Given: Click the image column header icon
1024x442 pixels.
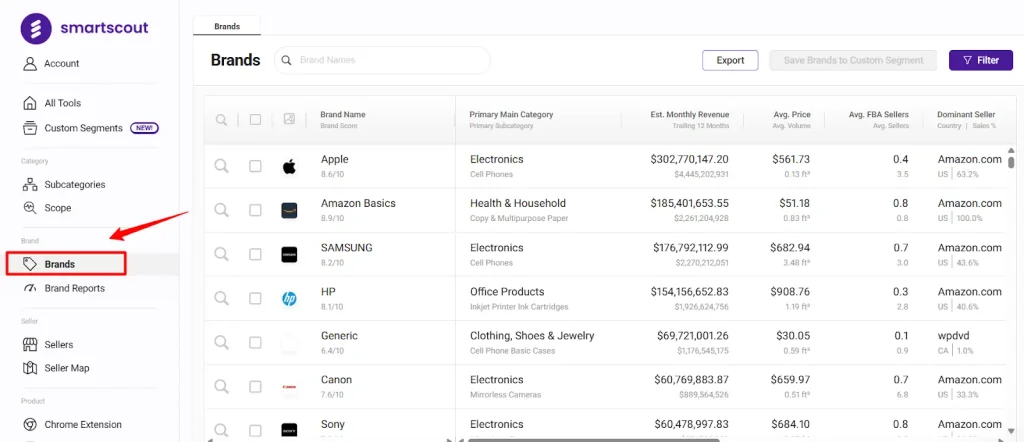Looking at the screenshot, I should [289, 119].
